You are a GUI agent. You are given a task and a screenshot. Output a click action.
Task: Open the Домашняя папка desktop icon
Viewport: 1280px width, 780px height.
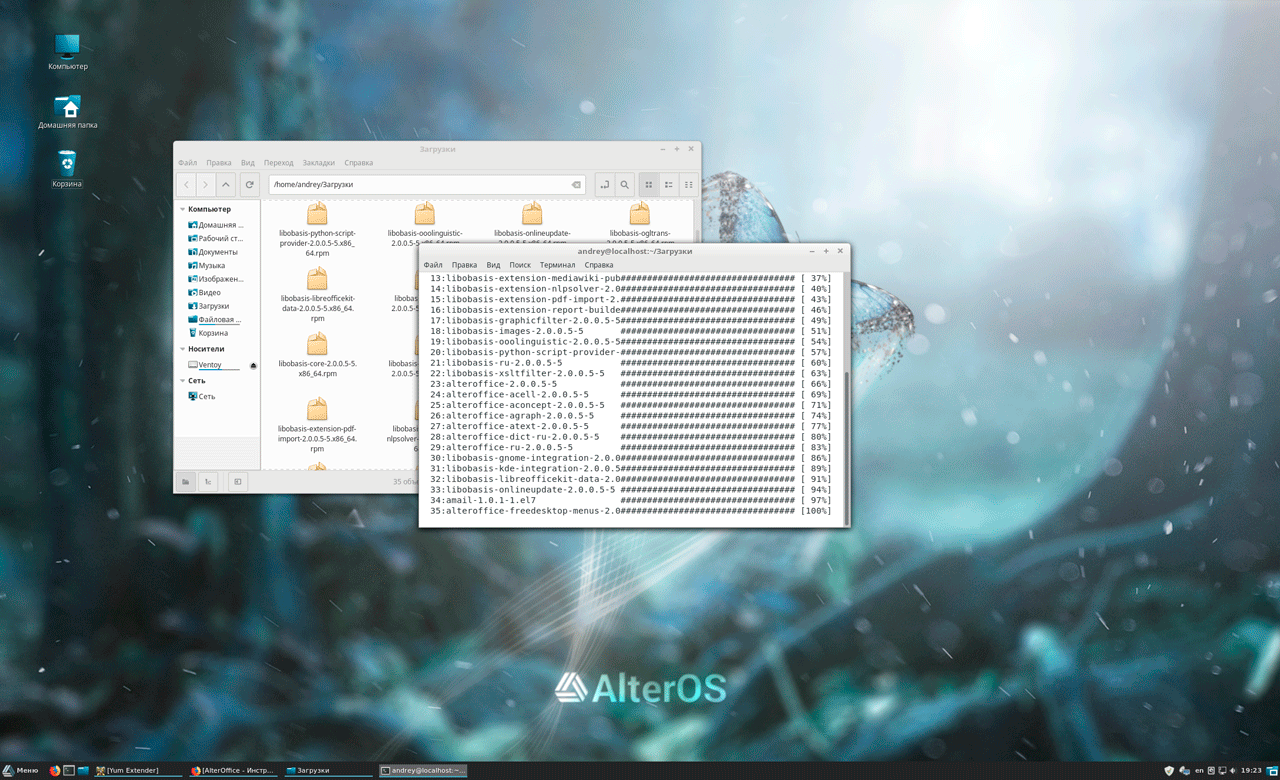point(67,112)
